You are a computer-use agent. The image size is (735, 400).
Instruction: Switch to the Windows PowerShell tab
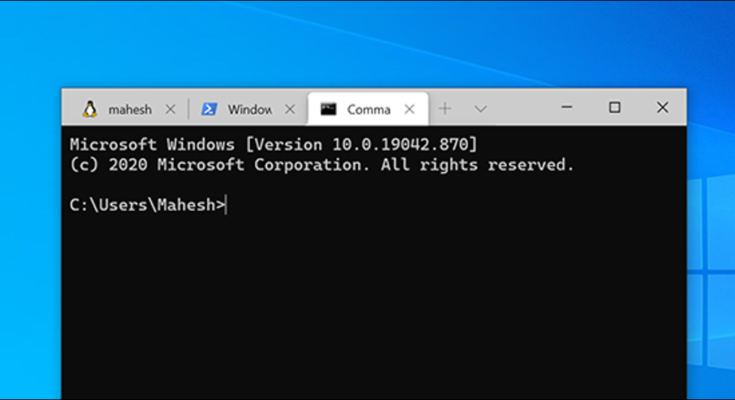coord(249,109)
